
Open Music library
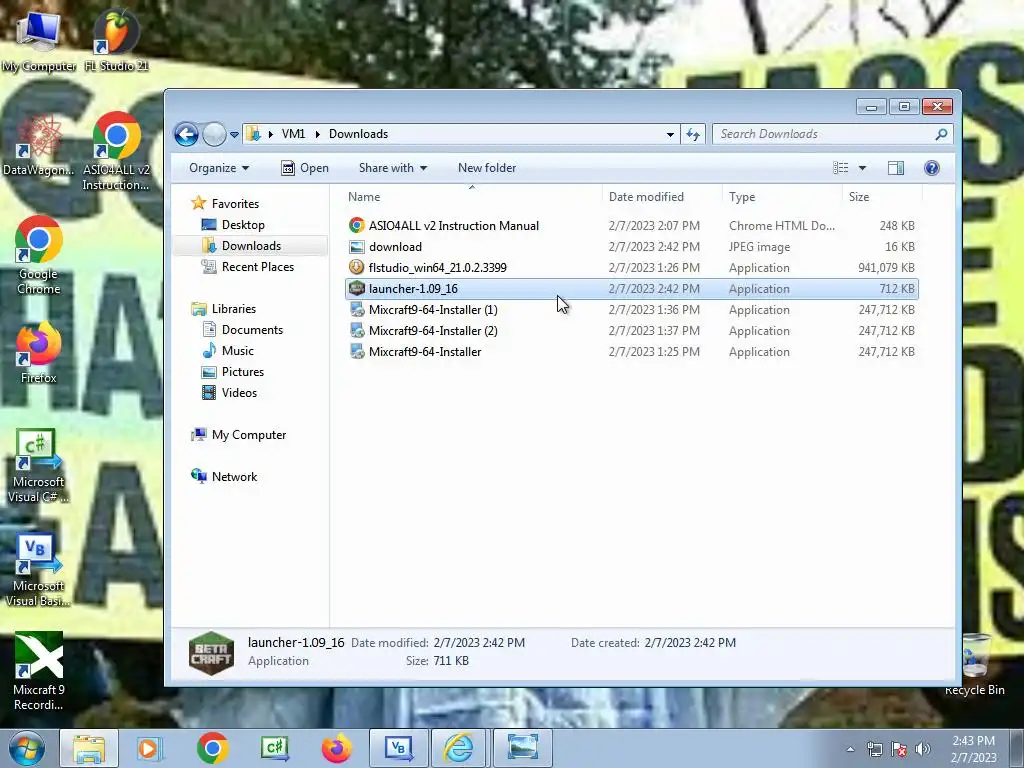click(228, 351)
